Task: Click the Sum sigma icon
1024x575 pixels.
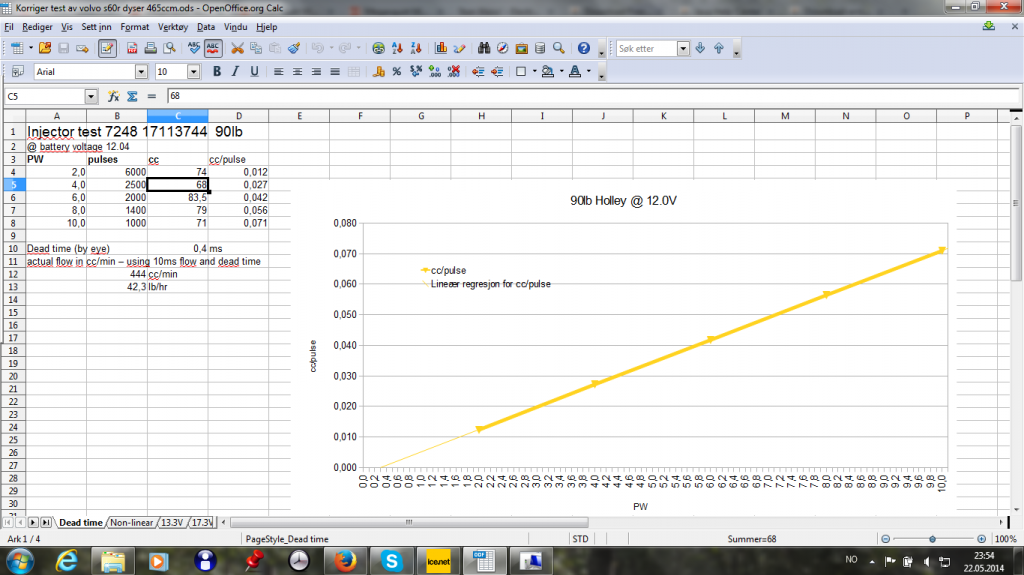Action: pos(133,97)
